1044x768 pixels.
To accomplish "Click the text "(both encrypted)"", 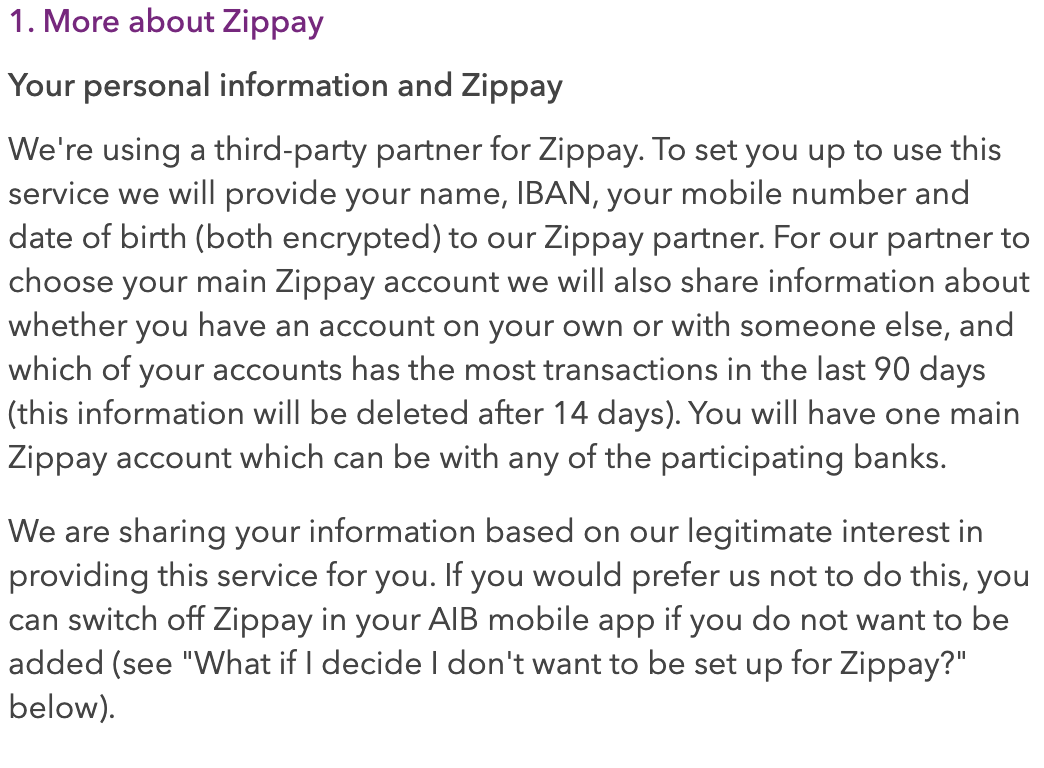I will click(318, 238).
